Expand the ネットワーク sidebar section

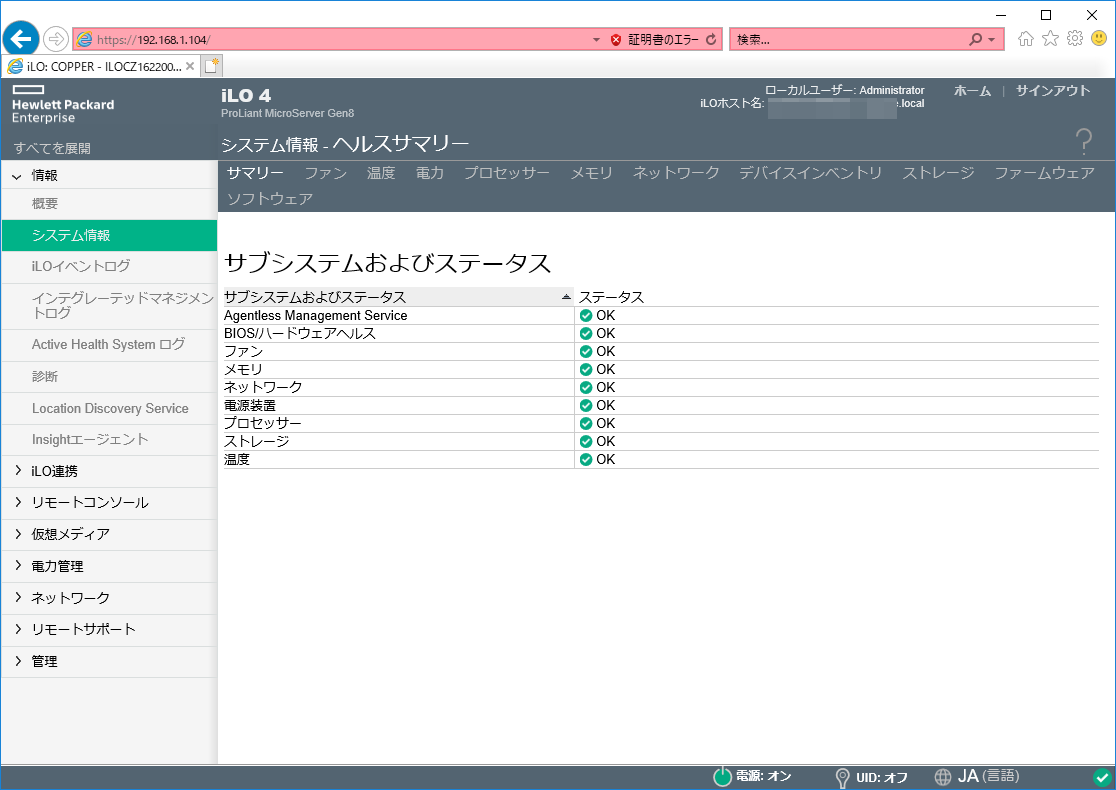(x=18, y=597)
